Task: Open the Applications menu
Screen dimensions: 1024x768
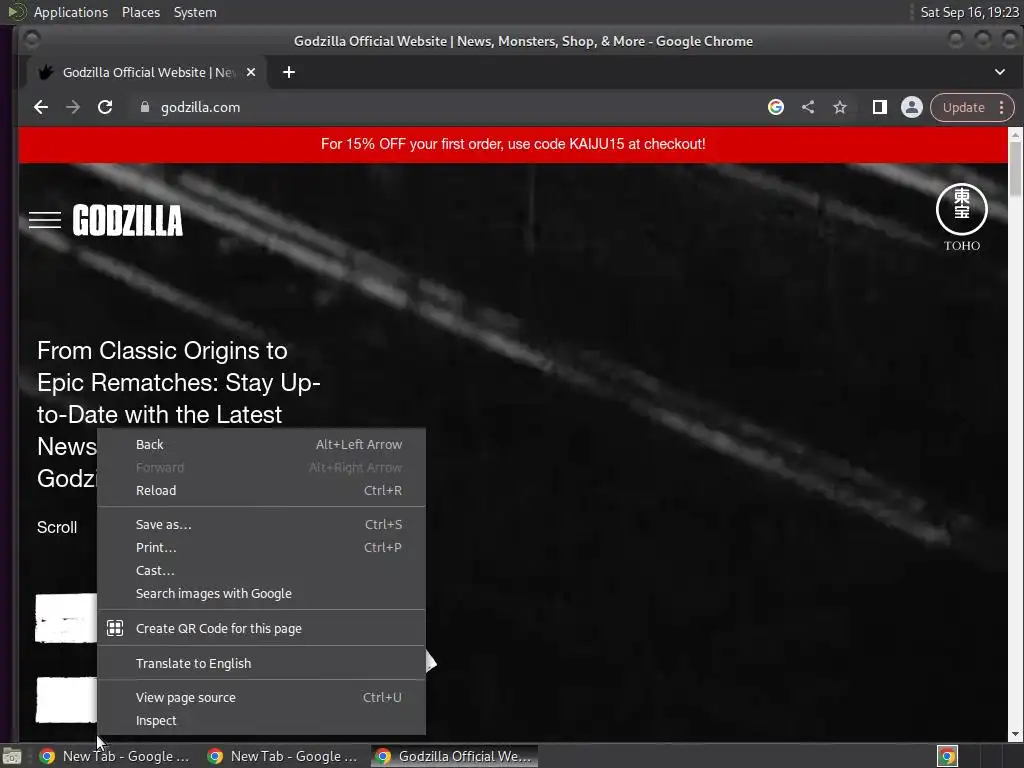Action: pos(71,12)
